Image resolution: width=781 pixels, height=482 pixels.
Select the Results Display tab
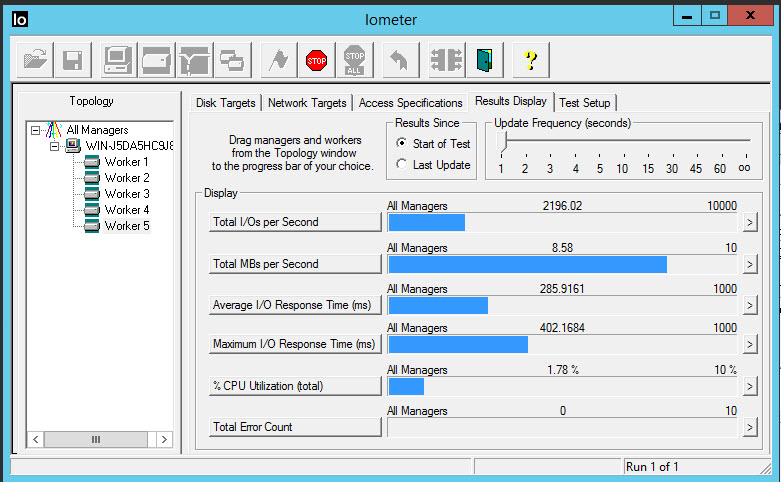click(x=511, y=101)
